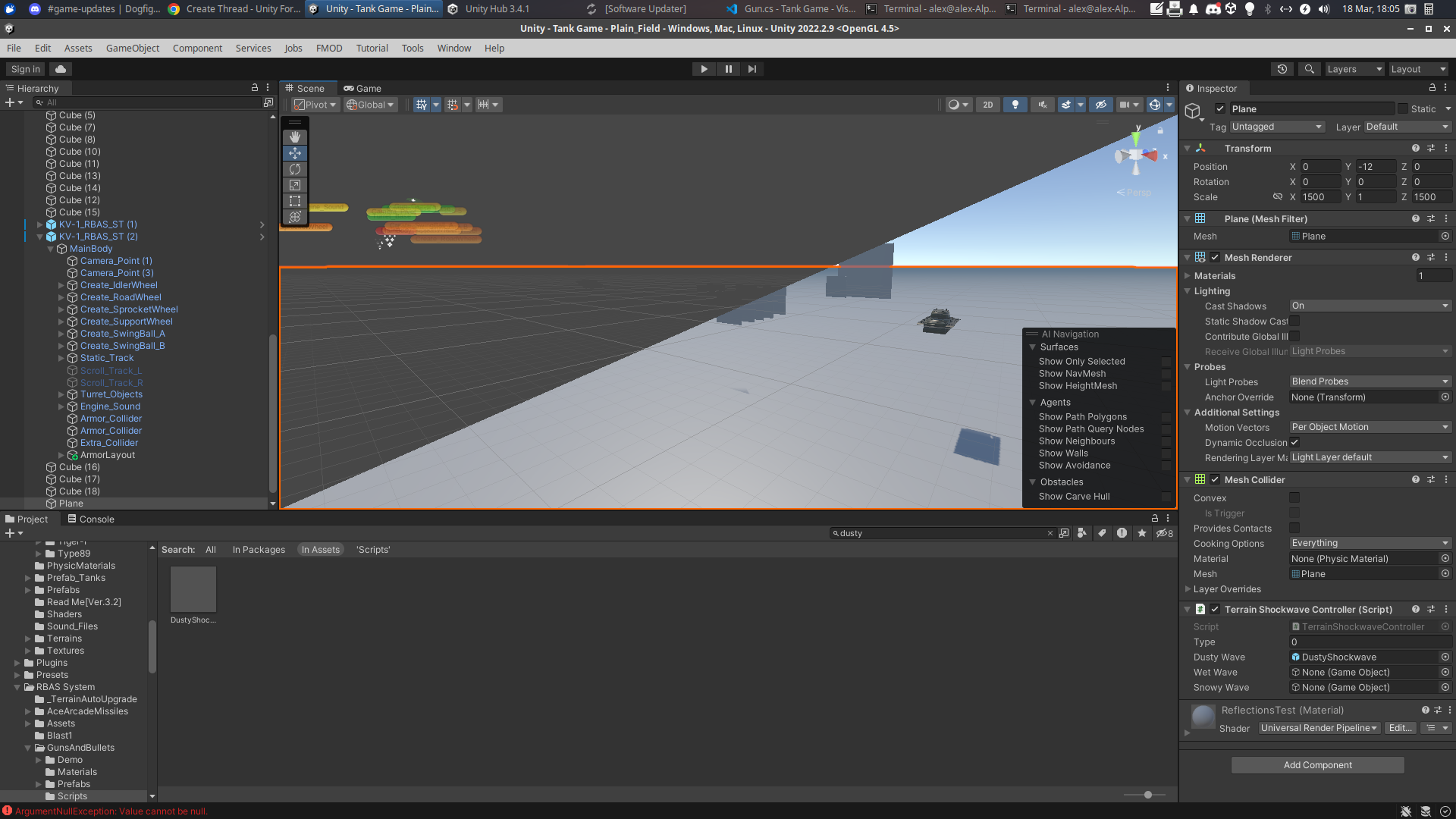The height and width of the screenshot is (819, 1456).
Task: Clear the dusty search field
Action: click(x=1050, y=533)
